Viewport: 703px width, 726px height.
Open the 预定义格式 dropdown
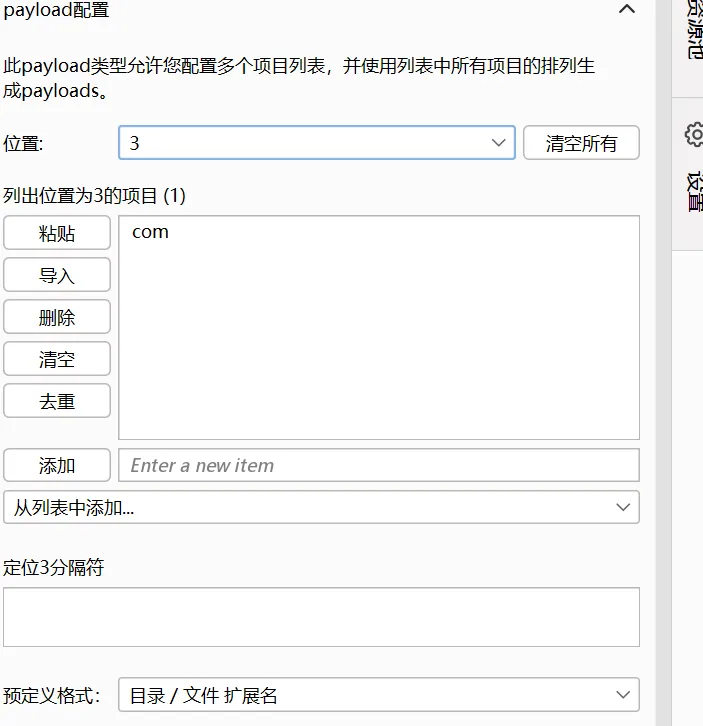(x=378, y=695)
